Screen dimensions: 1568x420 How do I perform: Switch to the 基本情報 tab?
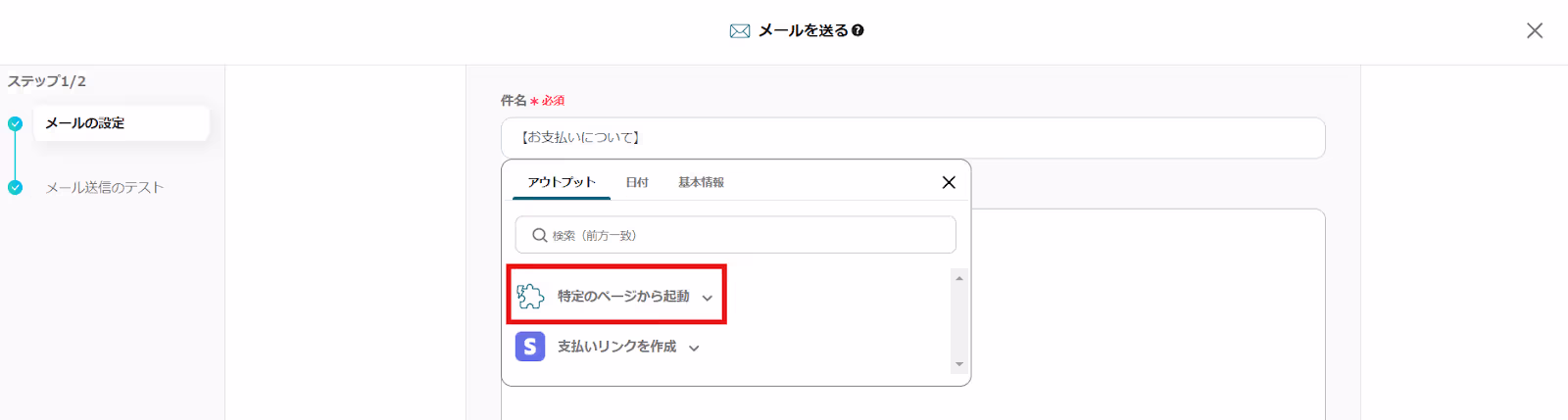[701, 182]
